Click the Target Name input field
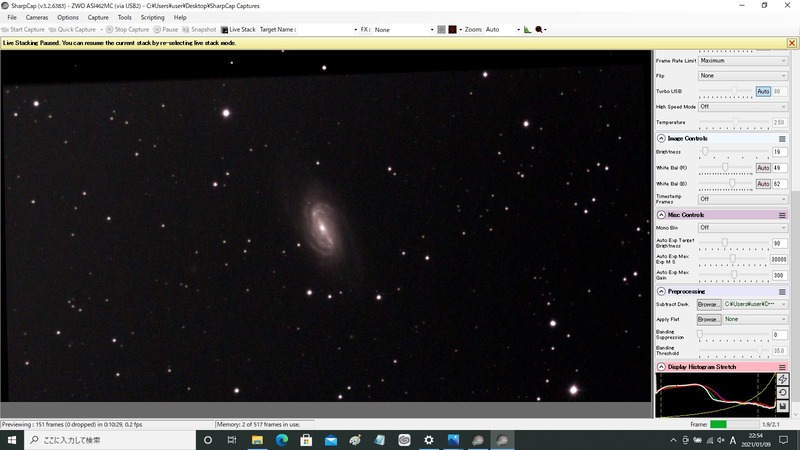 pyautogui.click(x=326, y=30)
